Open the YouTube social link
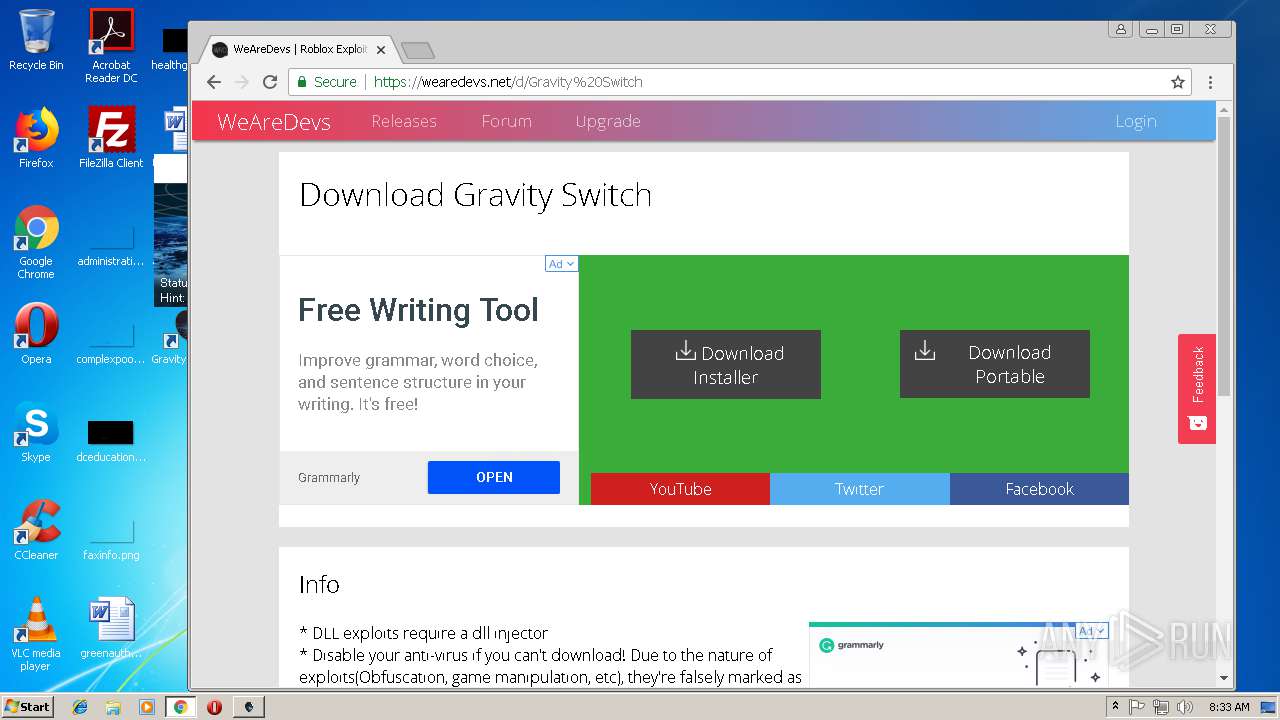Viewport: 1280px width, 720px height. (x=680, y=489)
